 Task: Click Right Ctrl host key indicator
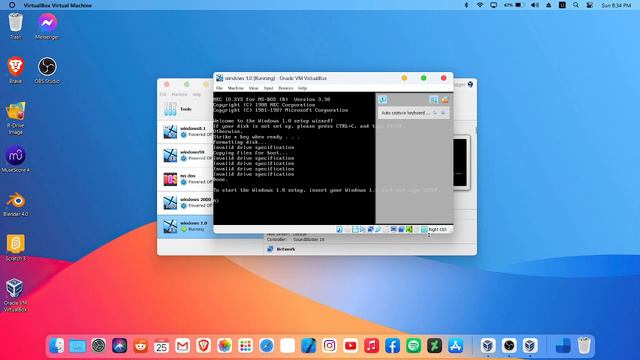438,229
